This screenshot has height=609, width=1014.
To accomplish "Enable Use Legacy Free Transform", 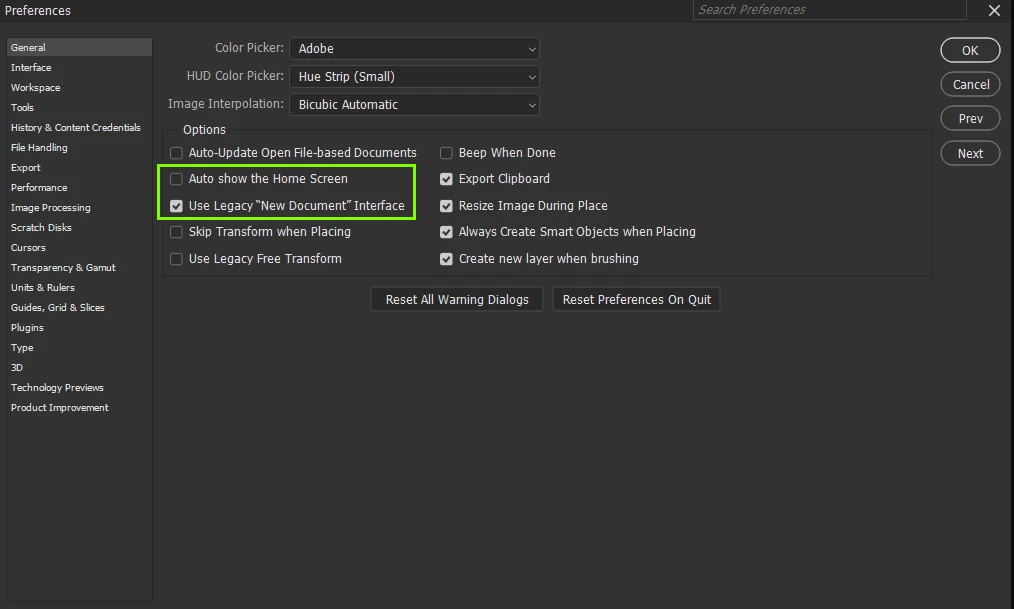I will 176,259.
